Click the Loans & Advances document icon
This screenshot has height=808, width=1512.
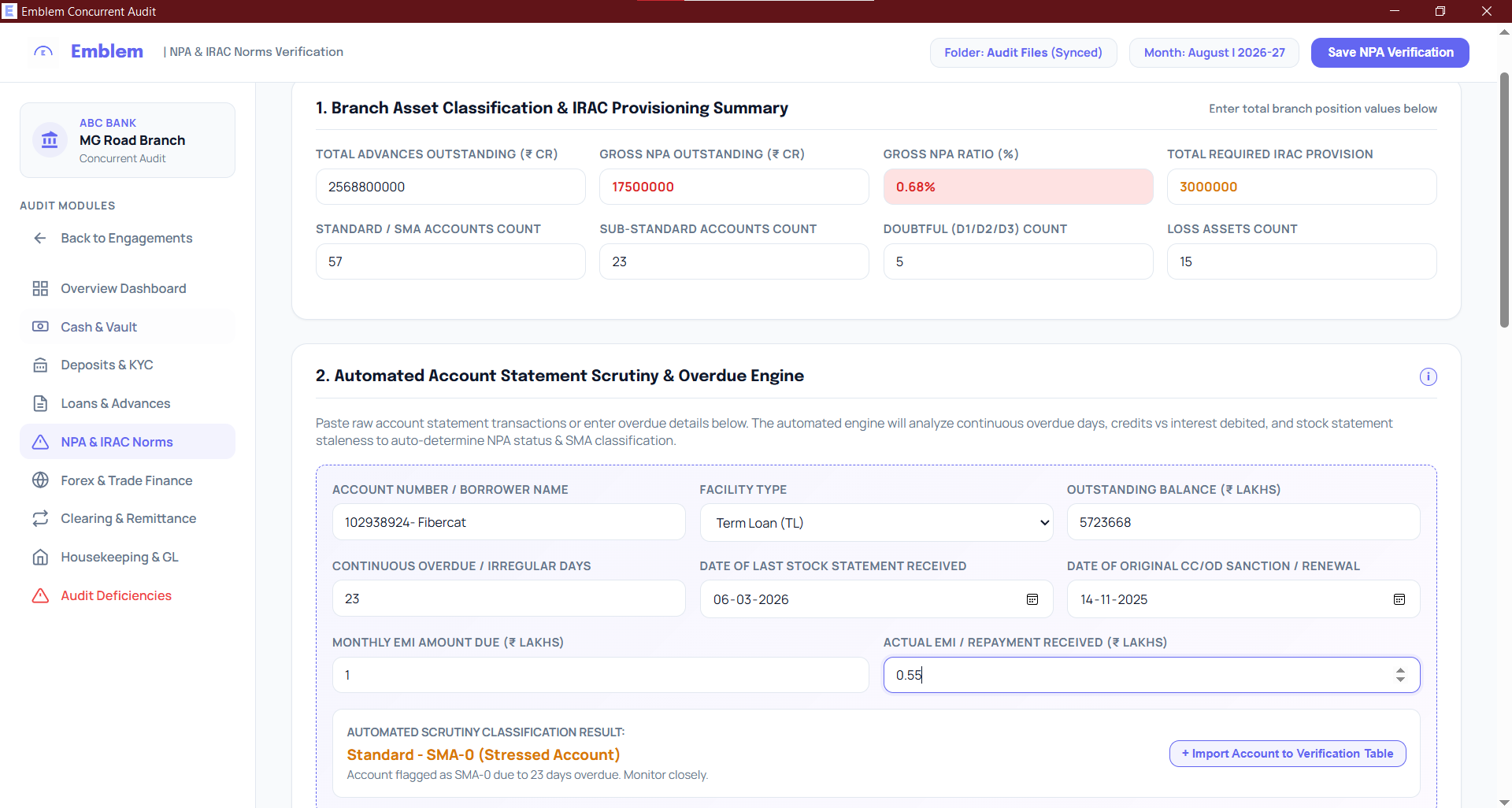click(x=40, y=403)
